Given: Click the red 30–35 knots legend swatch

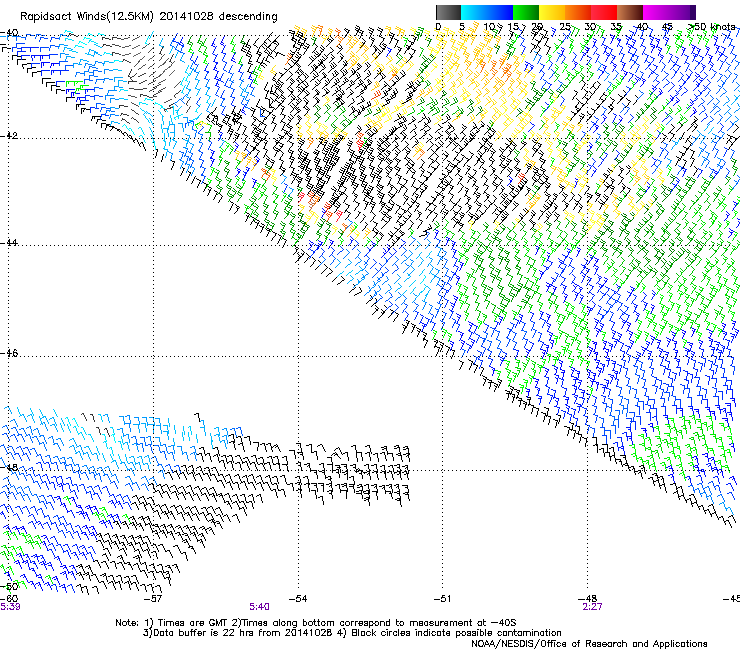Looking at the screenshot, I should [x=604, y=12].
